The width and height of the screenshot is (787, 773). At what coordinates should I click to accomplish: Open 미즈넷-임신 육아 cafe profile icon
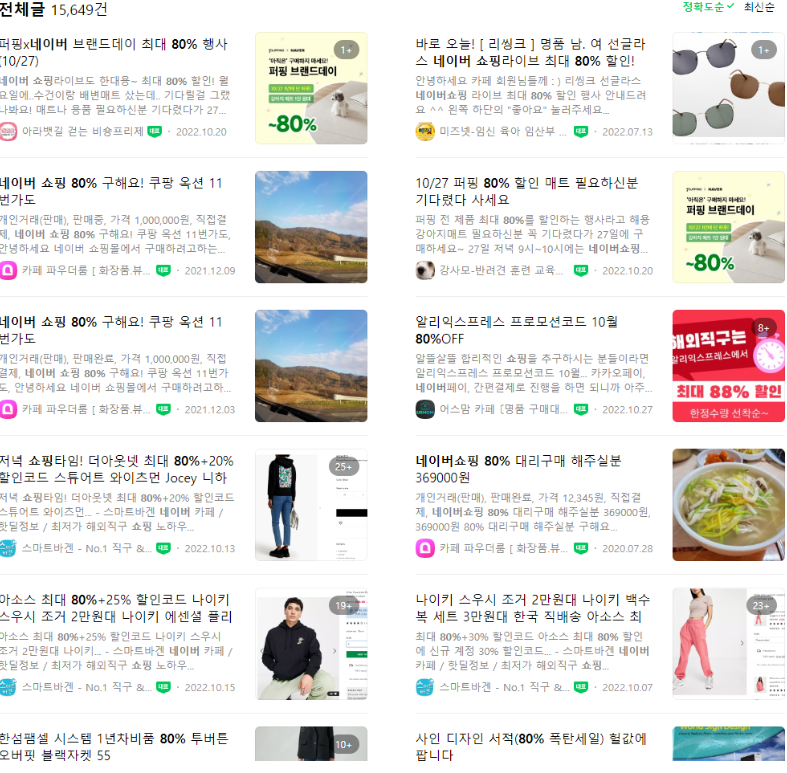click(x=425, y=132)
